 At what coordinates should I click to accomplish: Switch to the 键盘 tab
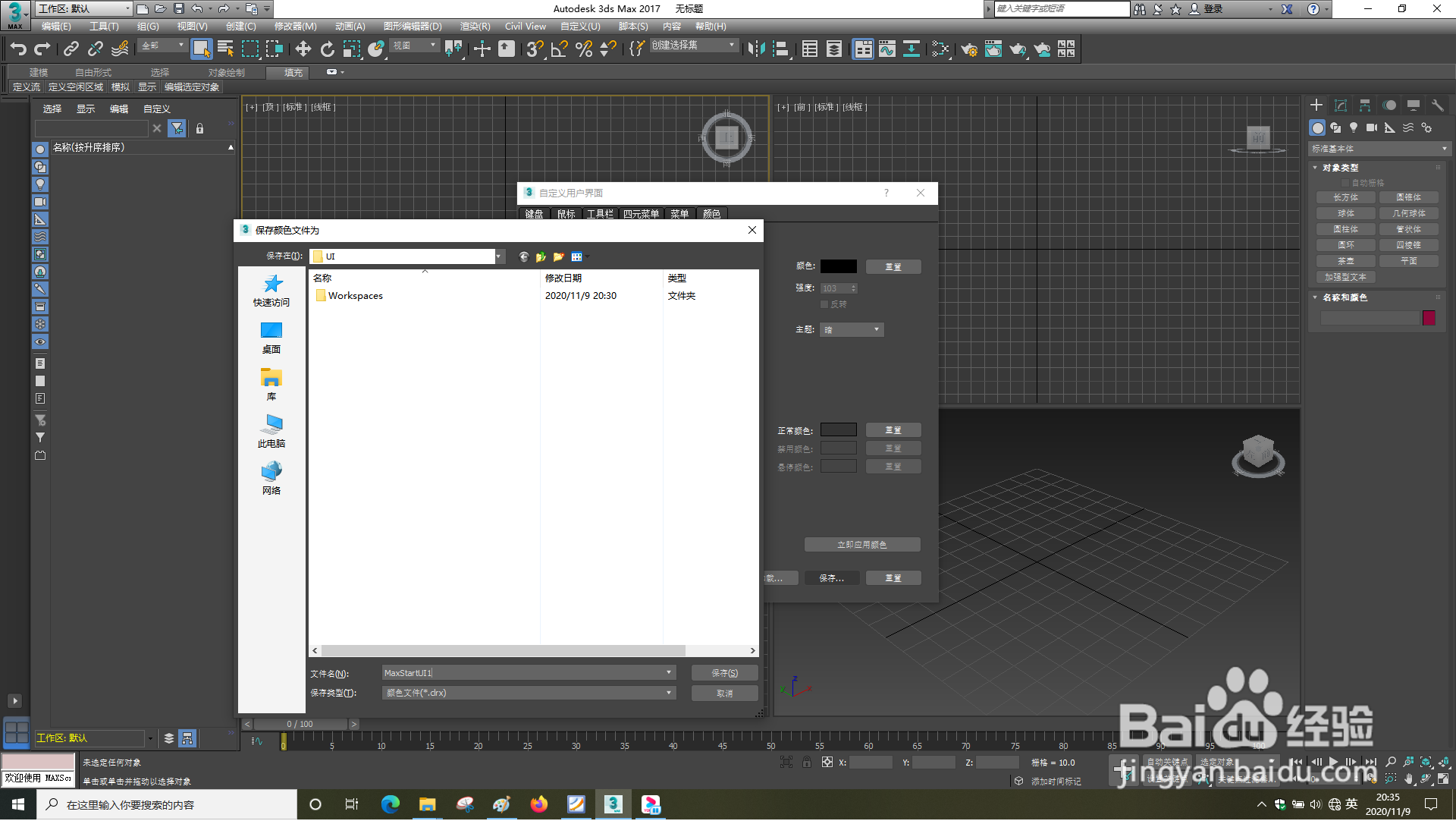tap(534, 214)
